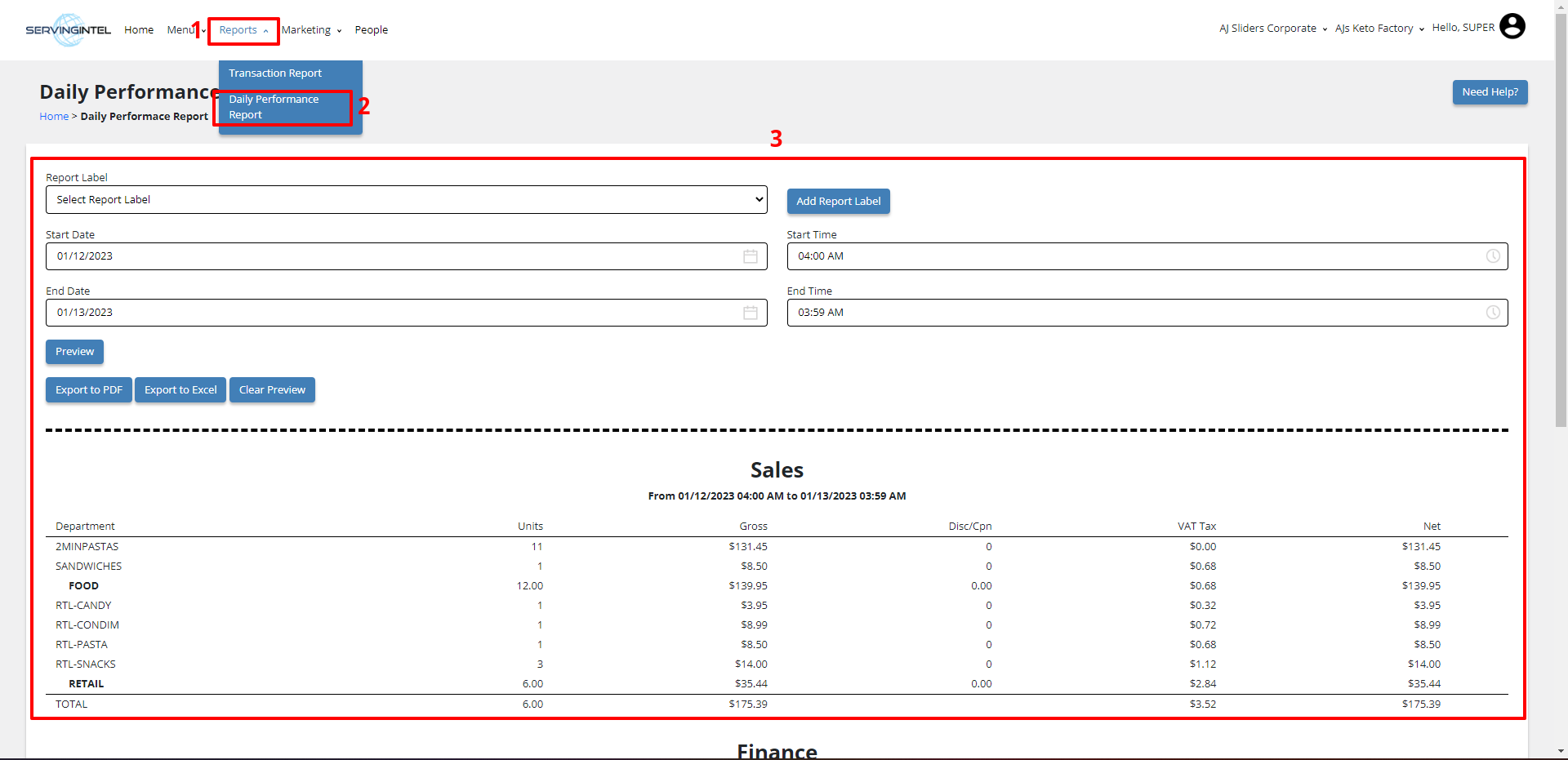The width and height of the screenshot is (1568, 760).
Task: Expand the AJ Sliders Corporate dropdown
Action: [1272, 29]
